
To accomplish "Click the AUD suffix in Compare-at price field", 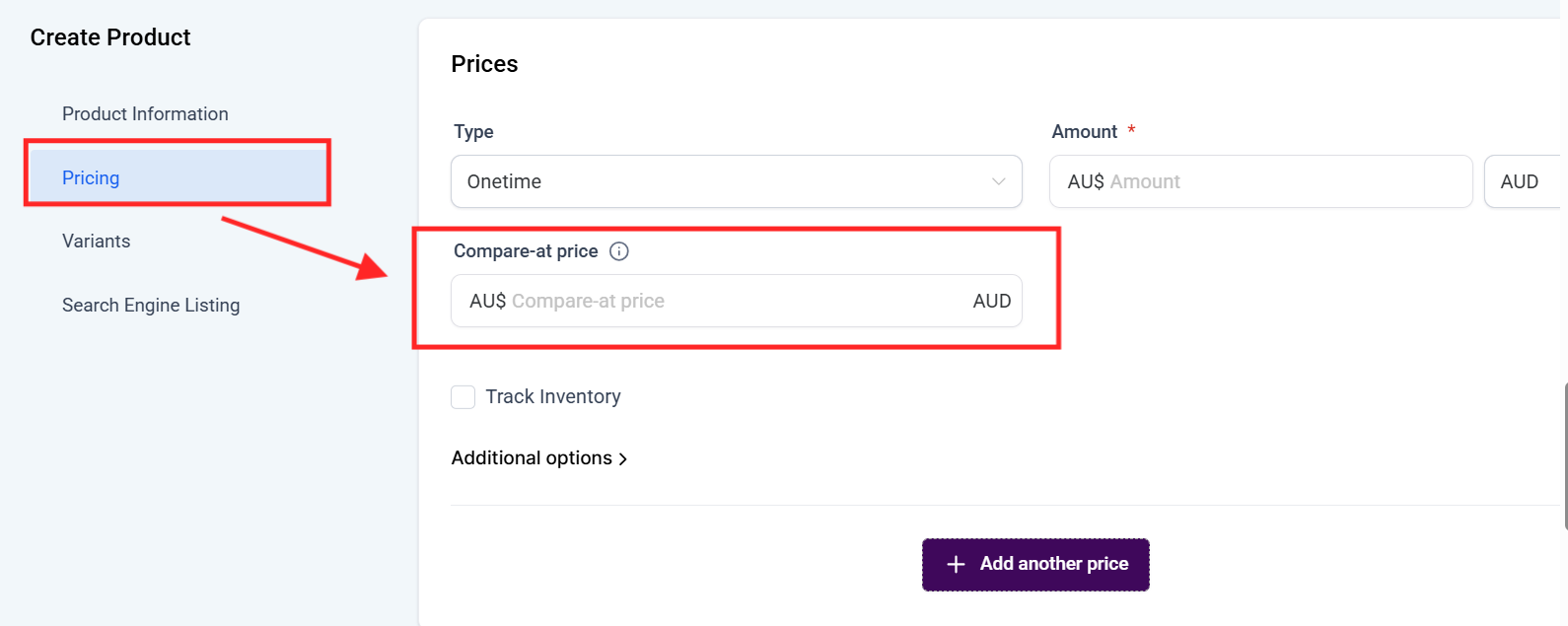I will (x=991, y=301).
